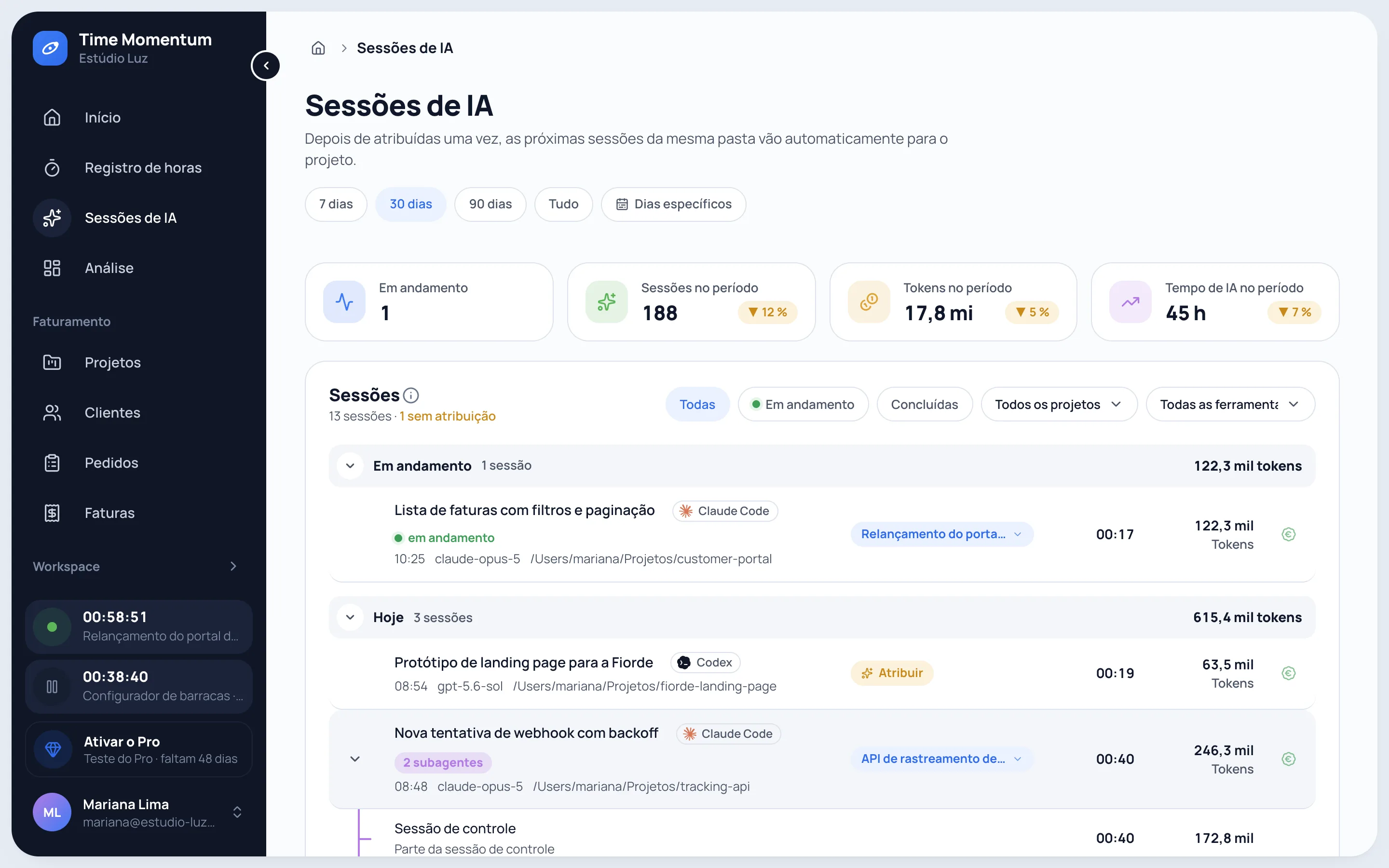The image size is (1389, 868).
Task: Select the Todas session filter
Action: point(697,404)
